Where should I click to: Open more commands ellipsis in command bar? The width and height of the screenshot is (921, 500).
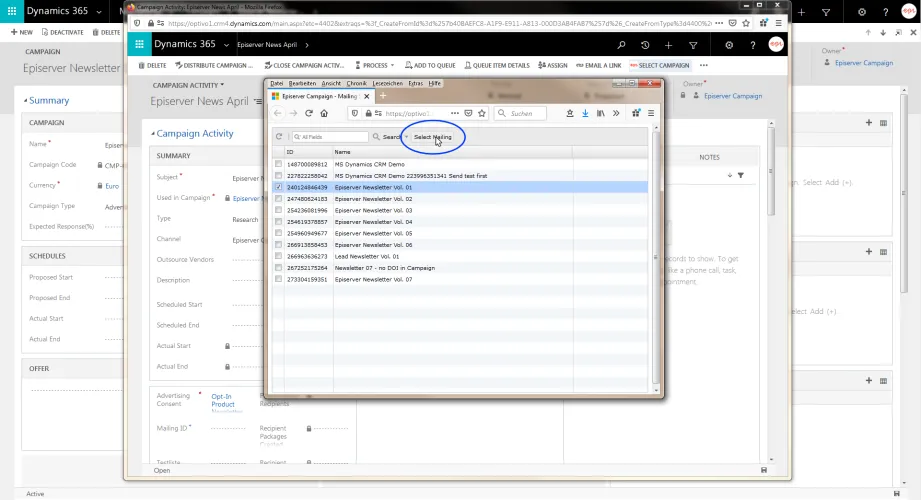click(x=704, y=65)
